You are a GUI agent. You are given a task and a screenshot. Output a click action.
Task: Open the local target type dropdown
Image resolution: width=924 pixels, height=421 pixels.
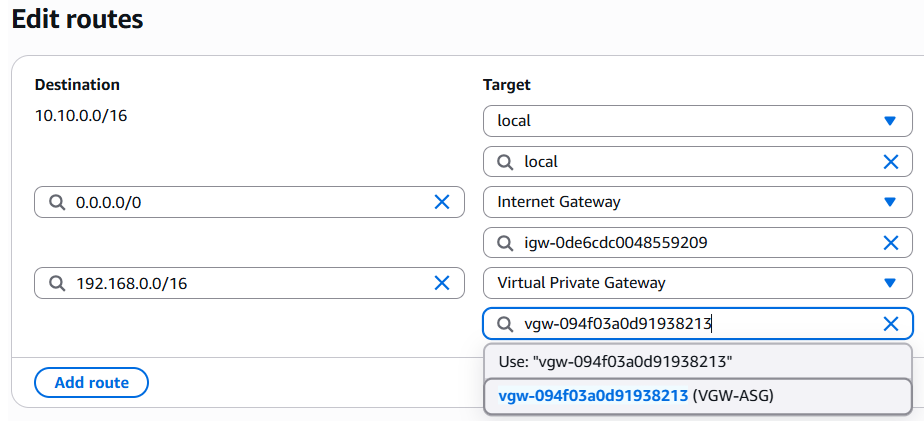(x=698, y=121)
